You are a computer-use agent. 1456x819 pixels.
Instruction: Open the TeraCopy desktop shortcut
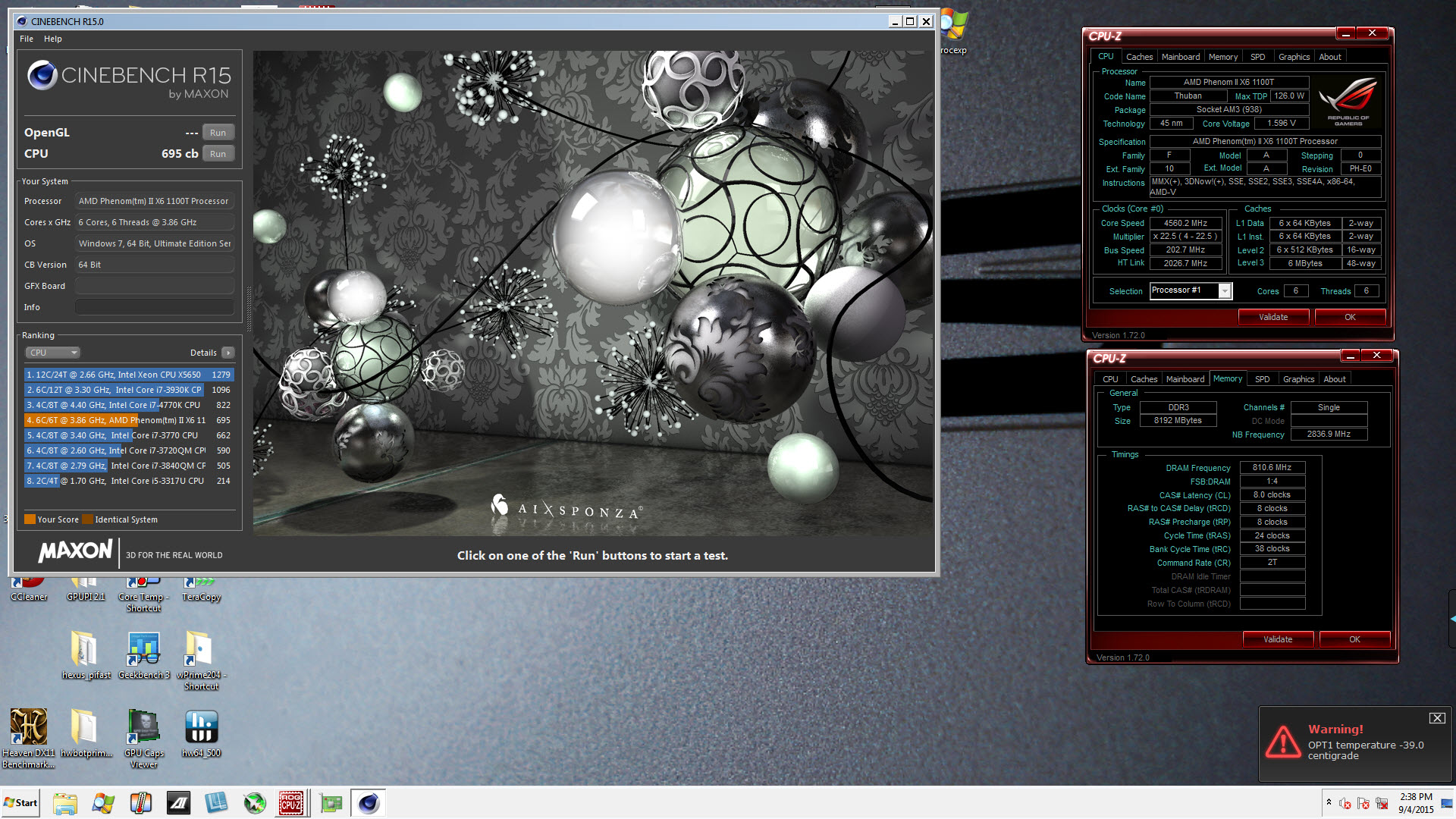[x=201, y=591]
